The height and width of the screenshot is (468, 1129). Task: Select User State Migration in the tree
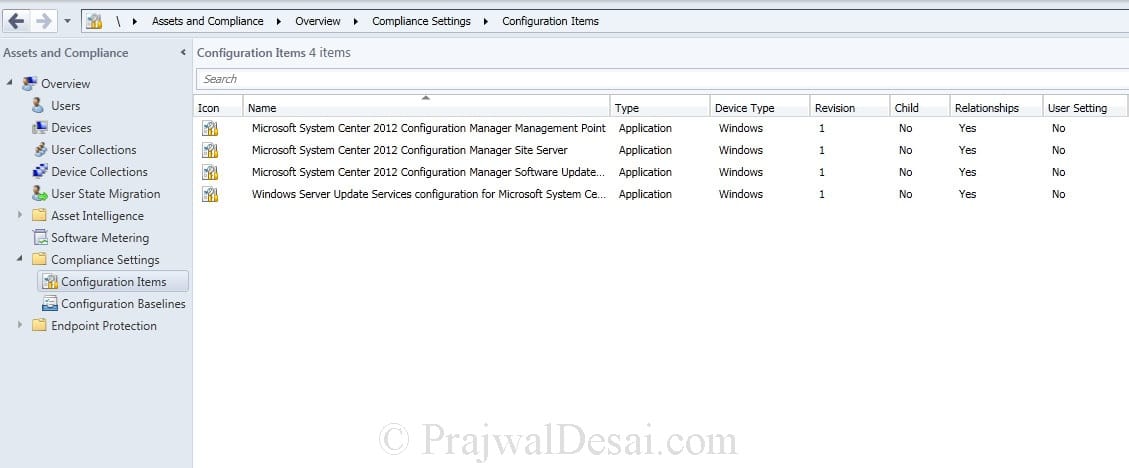(x=106, y=194)
